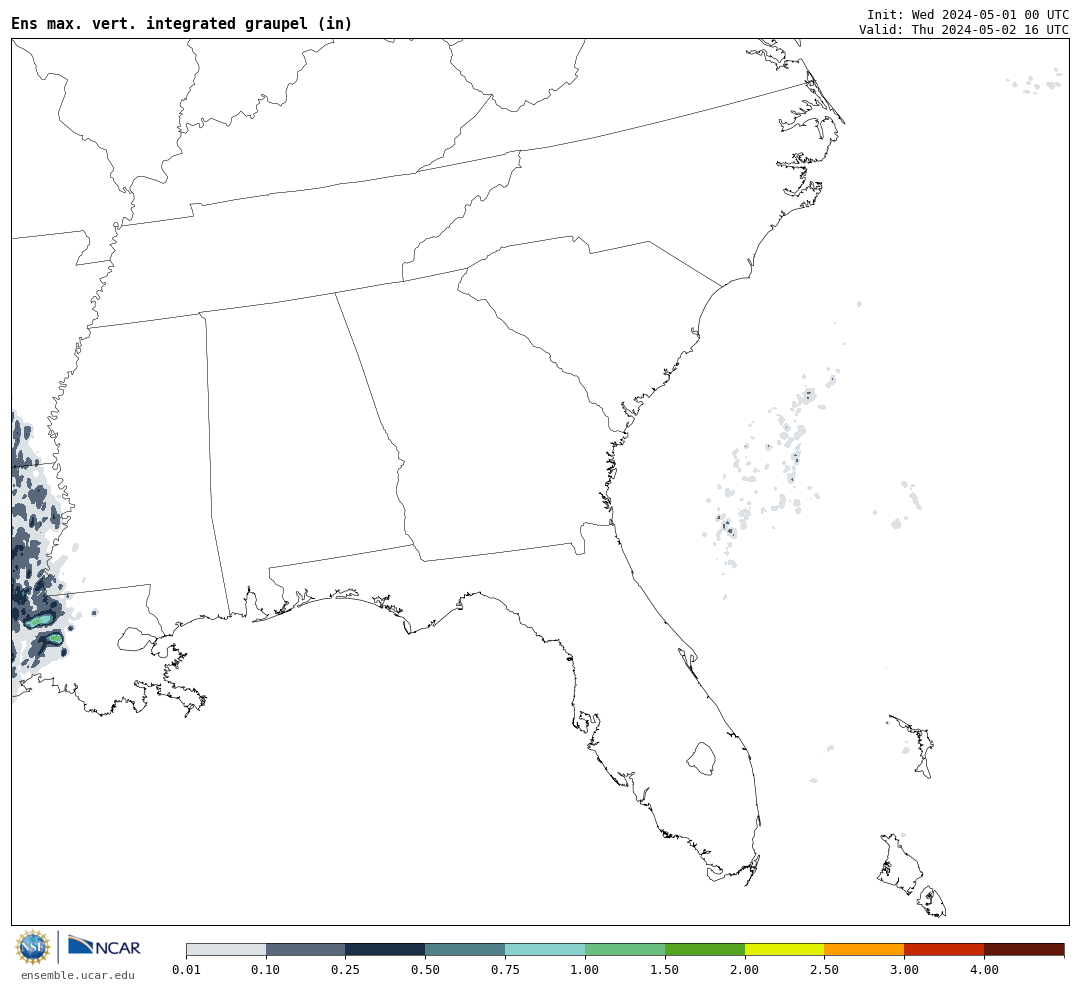Click the 1.50 colorbar label
1080x988 pixels.
click(665, 969)
